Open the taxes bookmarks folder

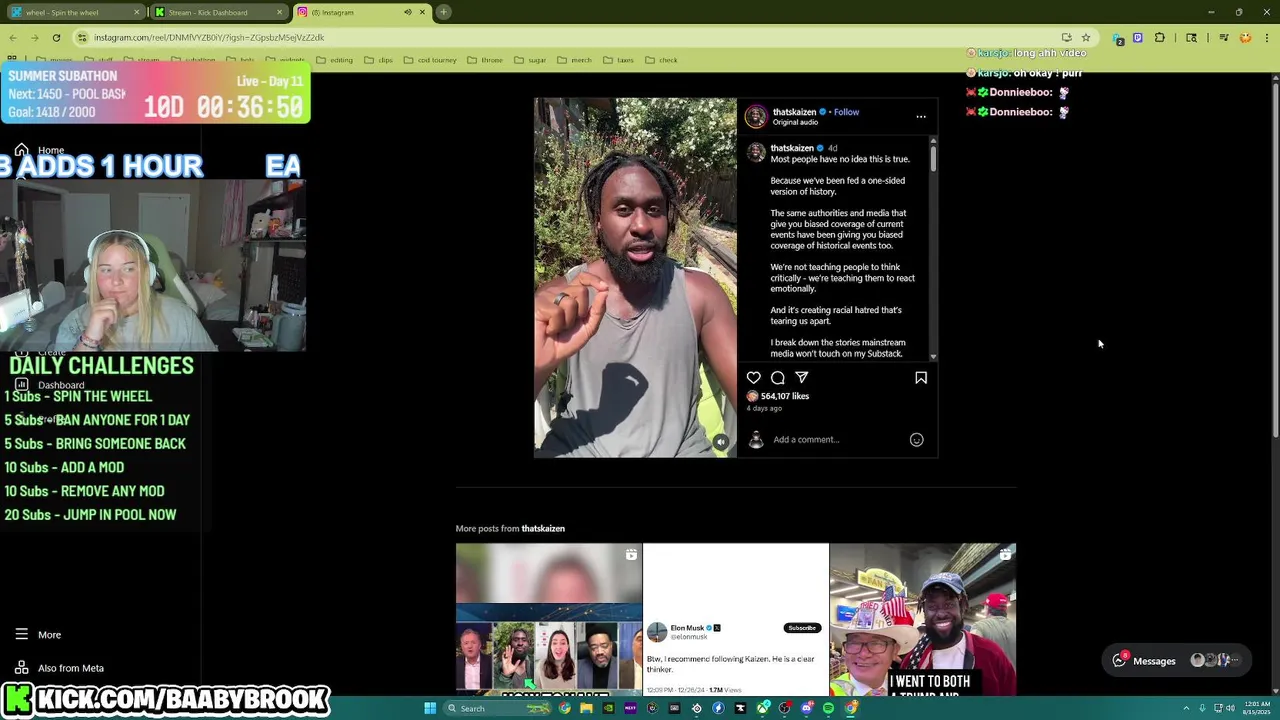tap(619, 60)
